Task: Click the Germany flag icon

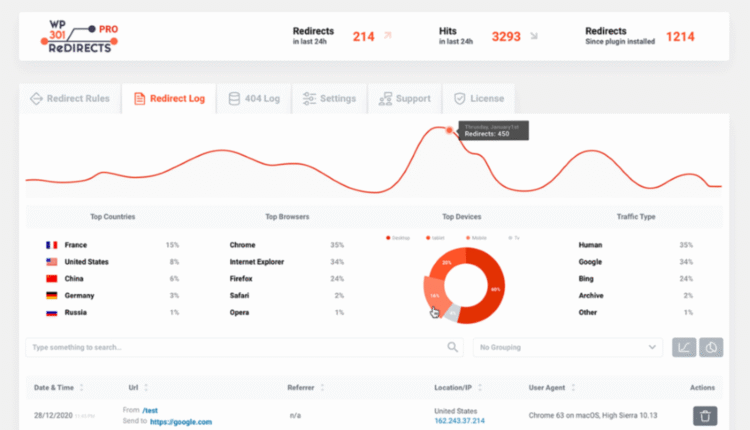Action: 52,296
